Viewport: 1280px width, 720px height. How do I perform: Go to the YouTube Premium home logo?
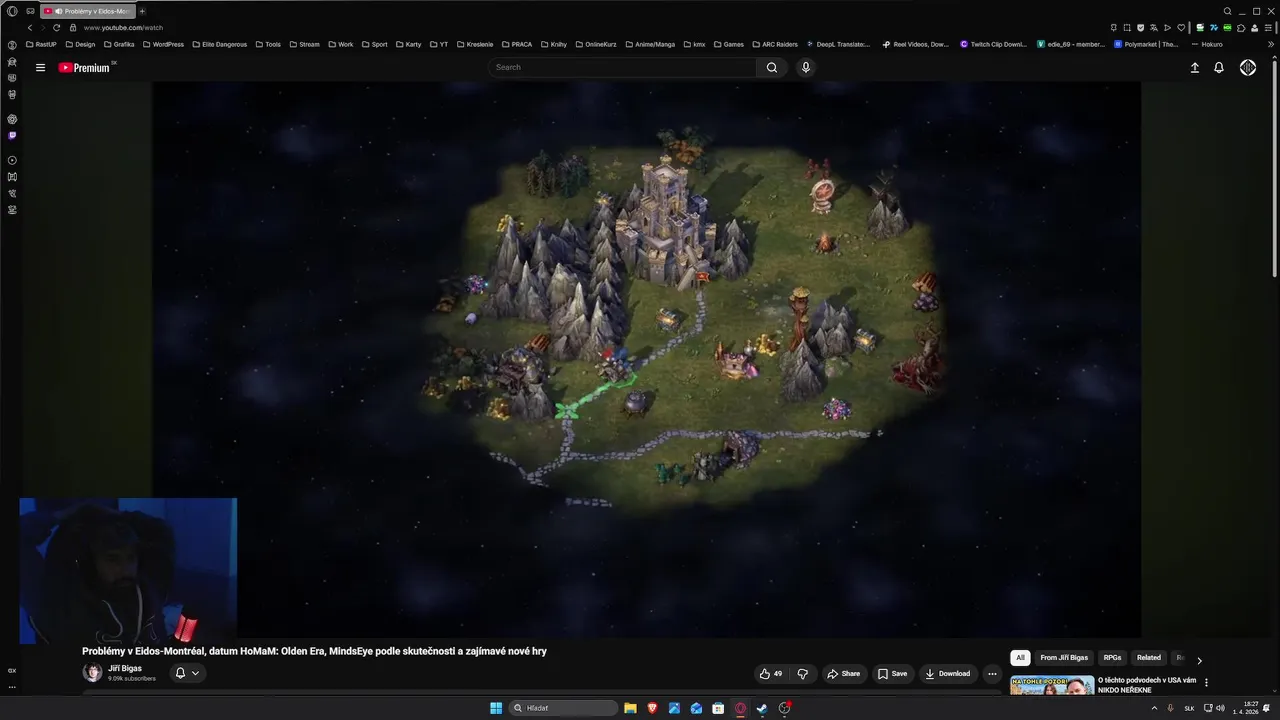coord(84,68)
